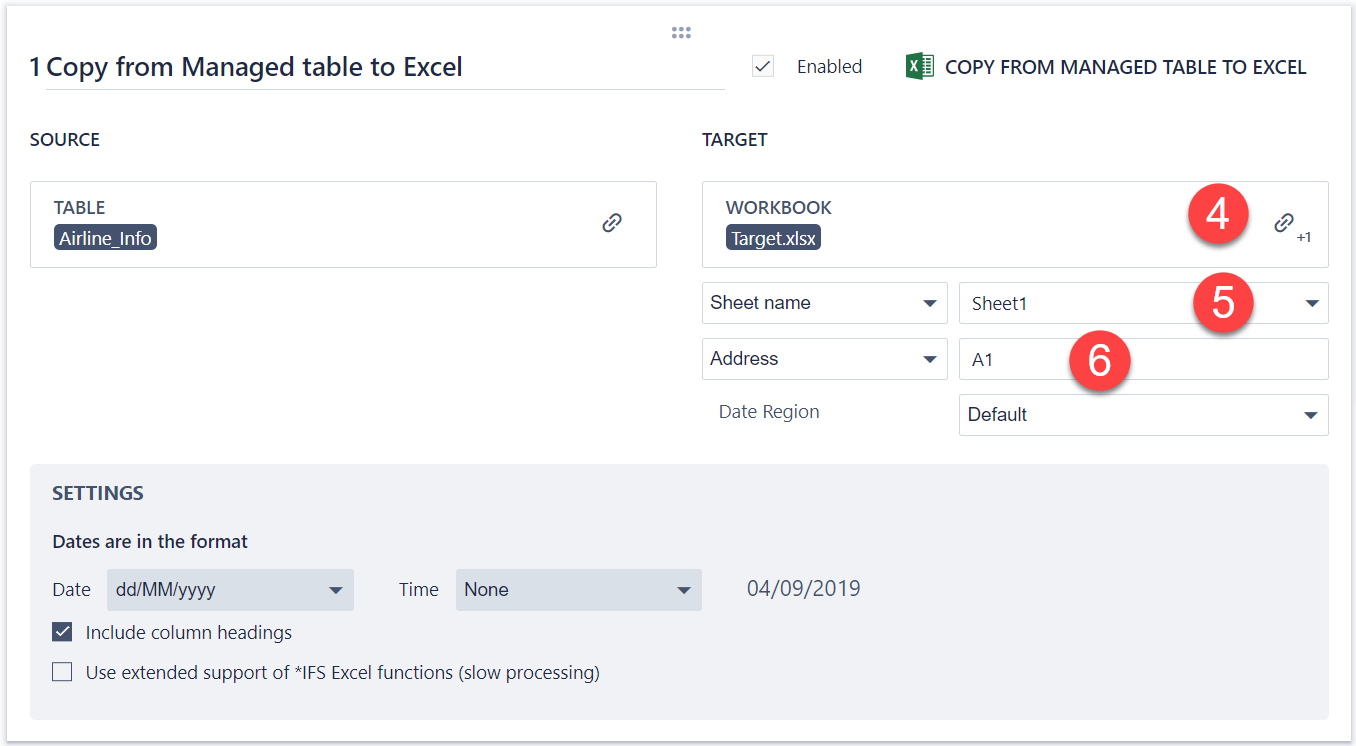Image resolution: width=1356 pixels, height=746 pixels.
Task: Enable extended support of *IFS Excel functions
Action: click(x=62, y=672)
